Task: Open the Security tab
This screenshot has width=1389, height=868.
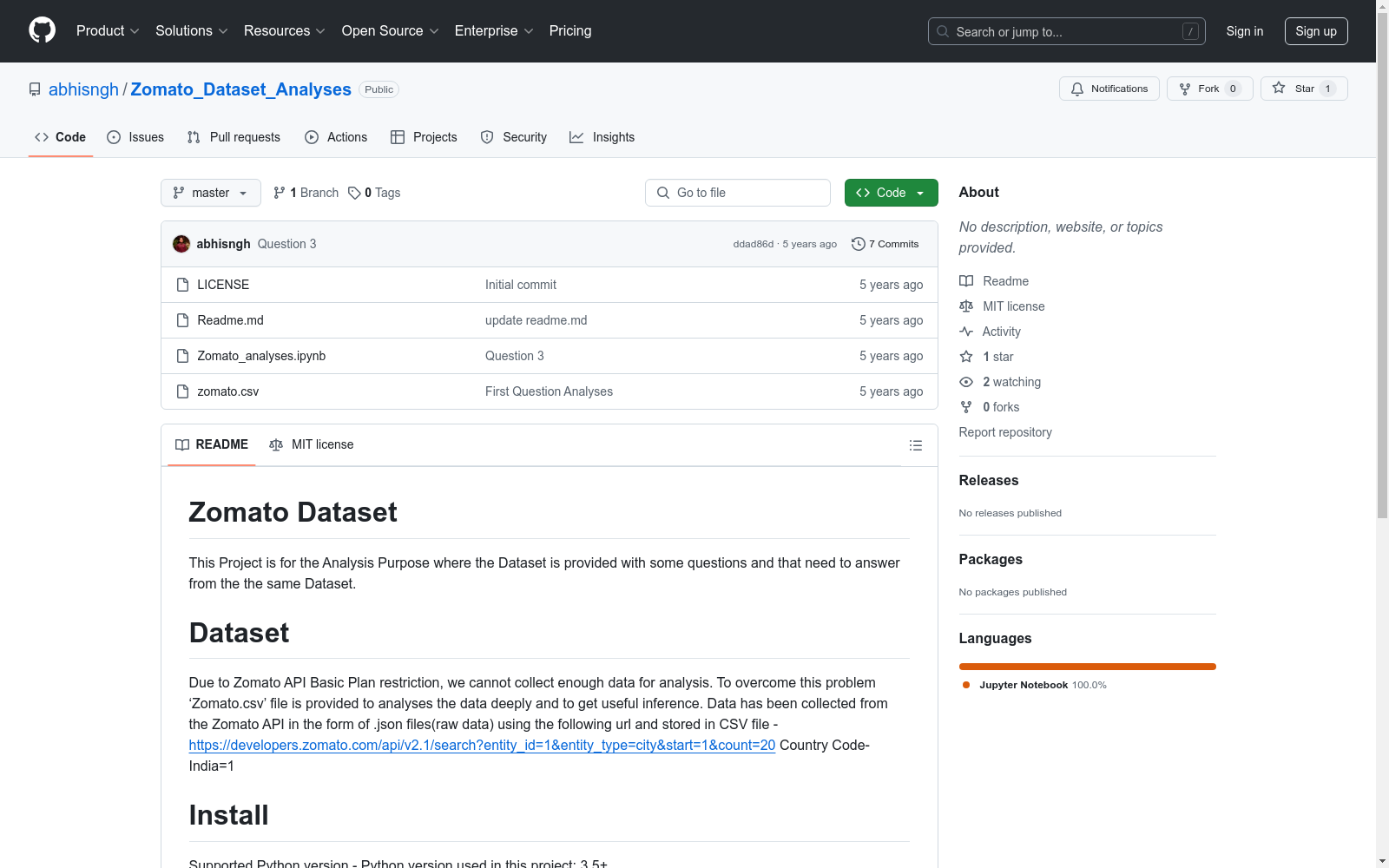Action: click(514, 137)
